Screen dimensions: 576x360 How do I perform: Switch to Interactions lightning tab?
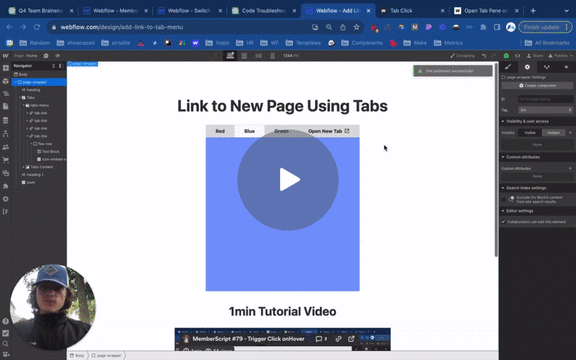pos(566,67)
